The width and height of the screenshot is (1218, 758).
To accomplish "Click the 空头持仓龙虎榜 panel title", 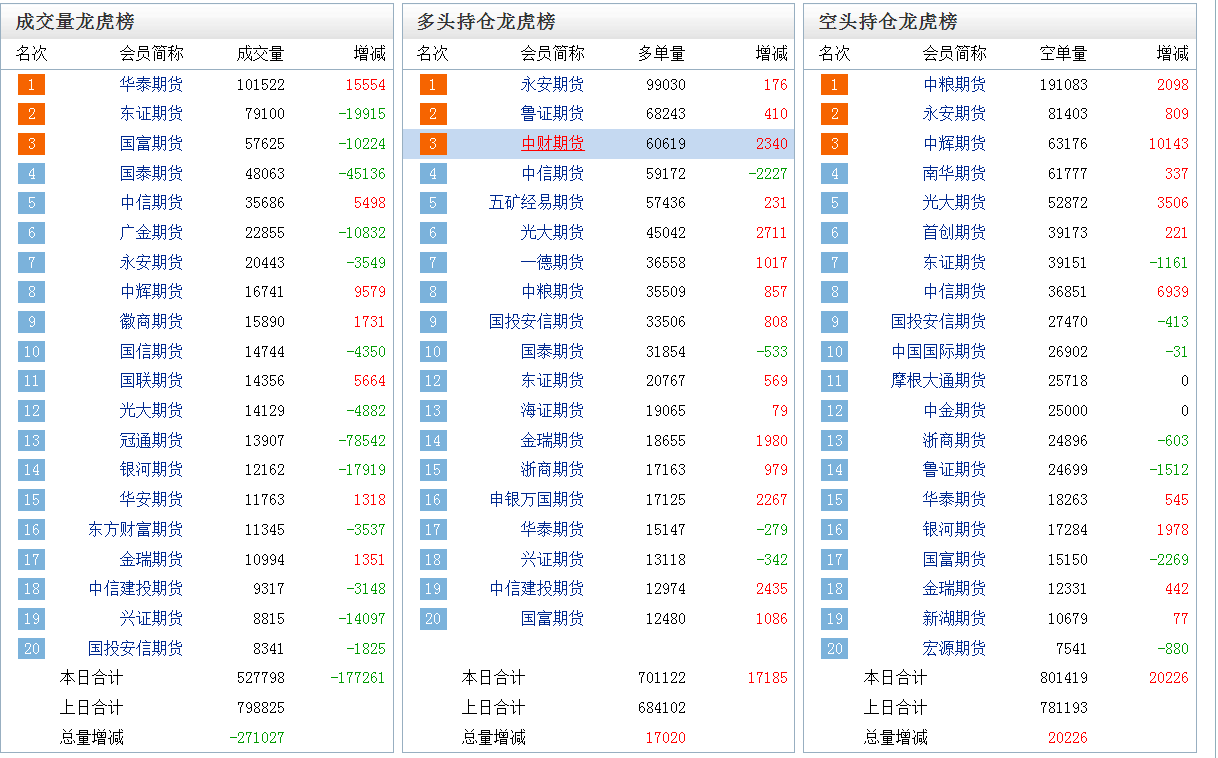I will click(888, 22).
